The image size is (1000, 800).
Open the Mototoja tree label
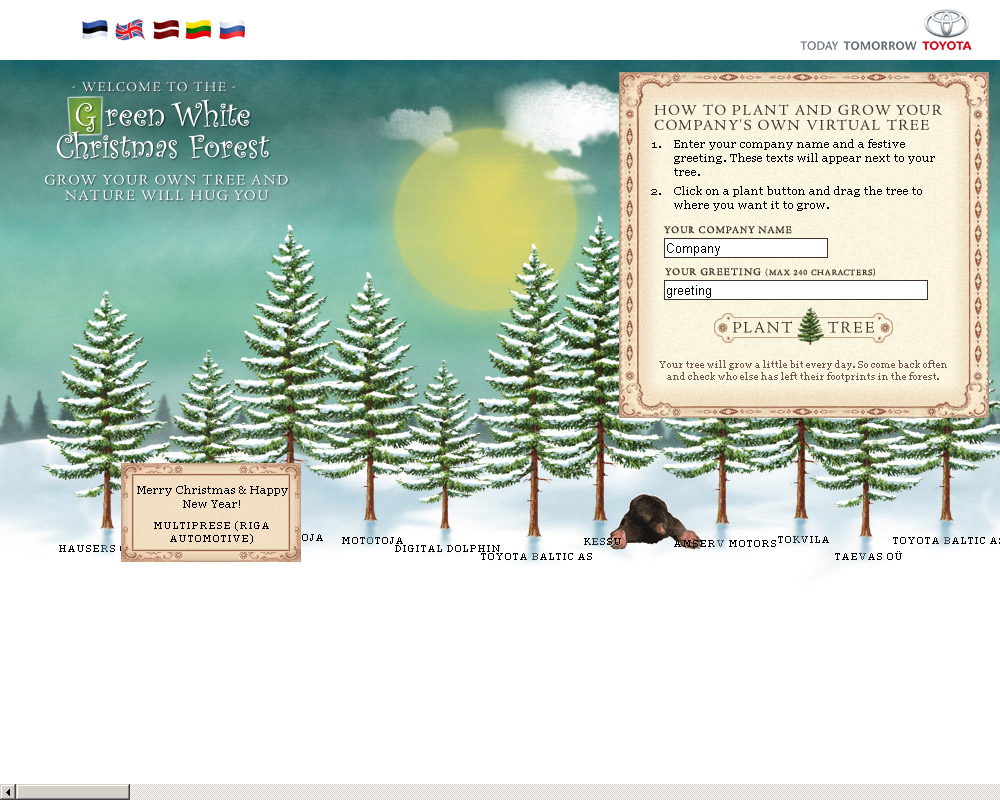point(372,541)
